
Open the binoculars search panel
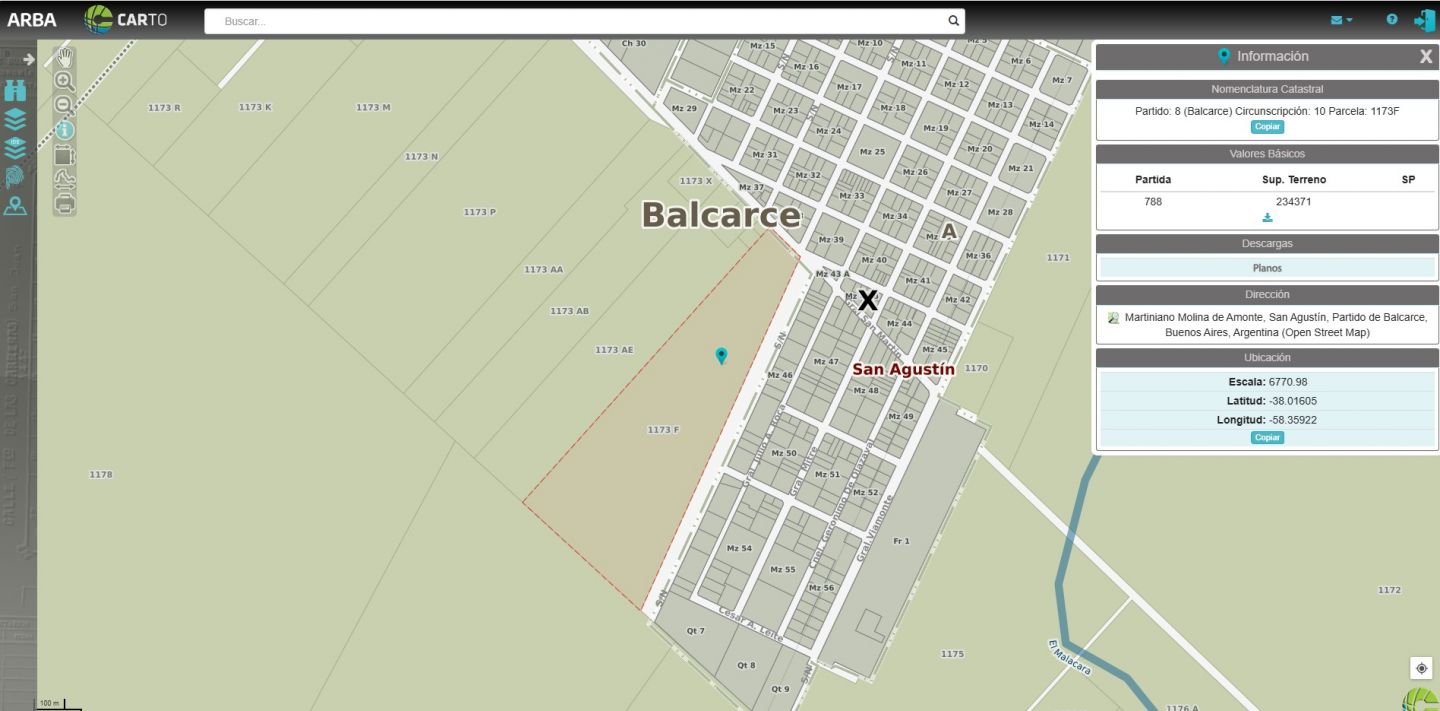tap(15, 90)
